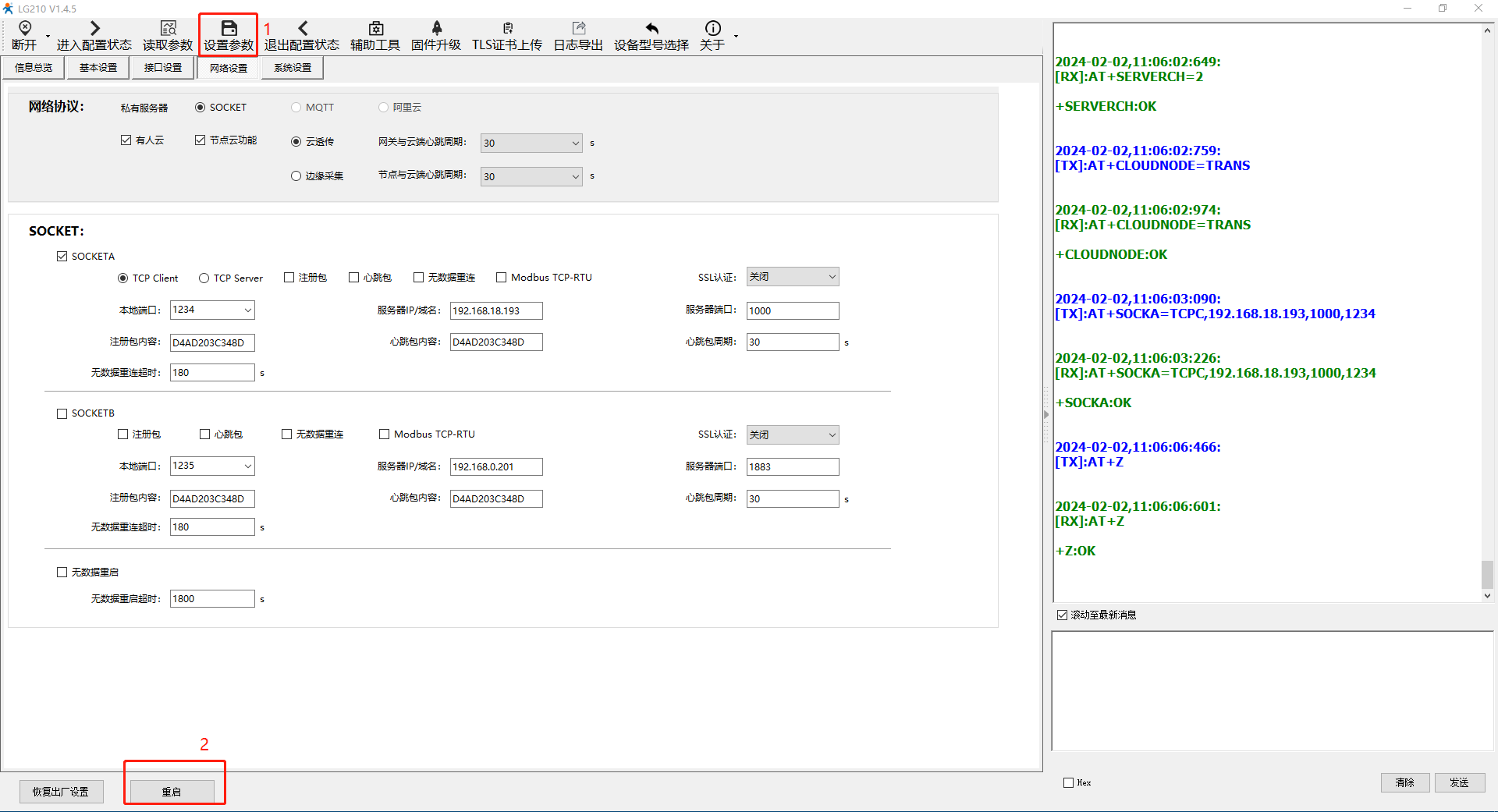1498x812 pixels.
Task: Click SOCKETA 心跳包周期 field
Action: (793, 342)
